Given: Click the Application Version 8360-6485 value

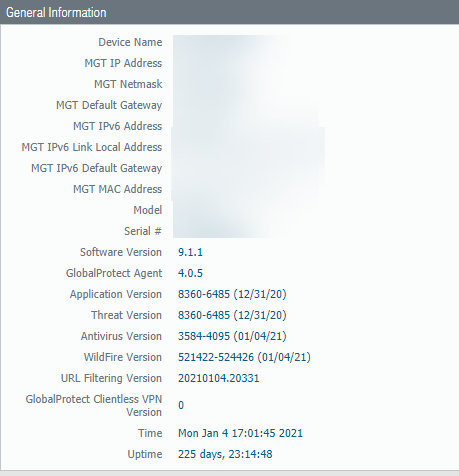Looking at the screenshot, I should coord(232,294).
